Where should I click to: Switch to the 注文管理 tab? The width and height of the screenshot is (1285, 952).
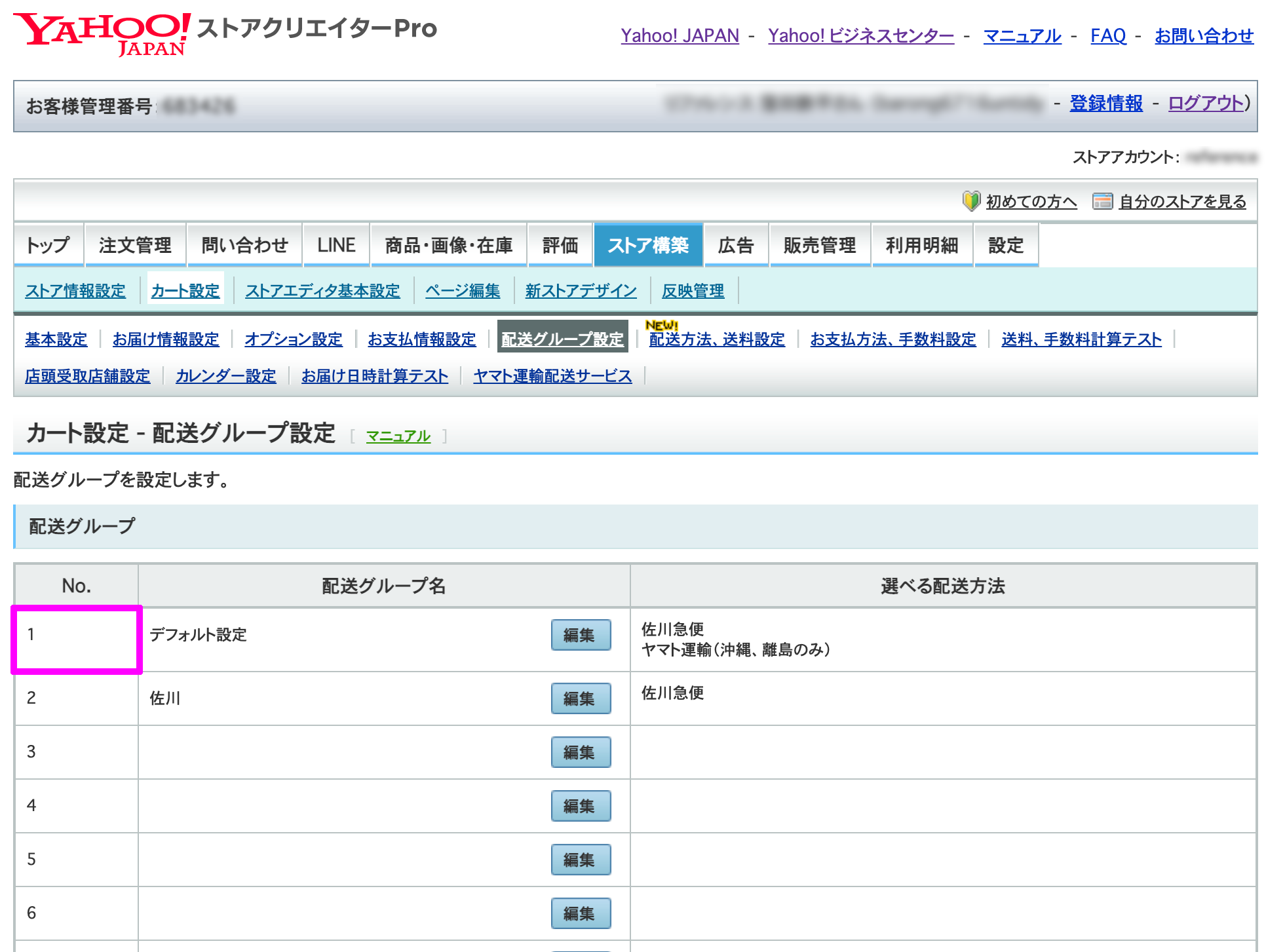tap(135, 245)
